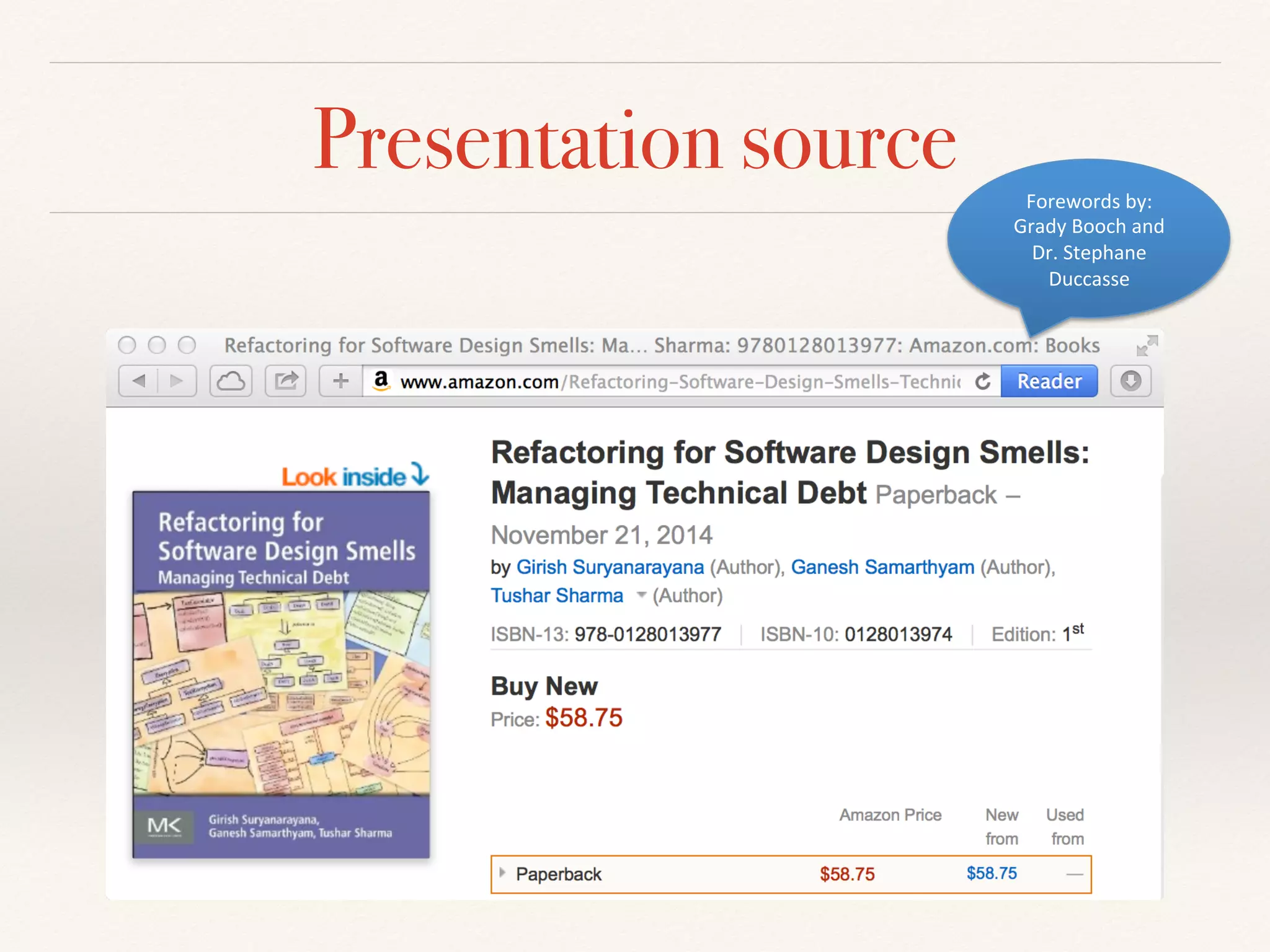
Task: Enter full screen with expand arrows icon
Action: pyautogui.click(x=1147, y=345)
